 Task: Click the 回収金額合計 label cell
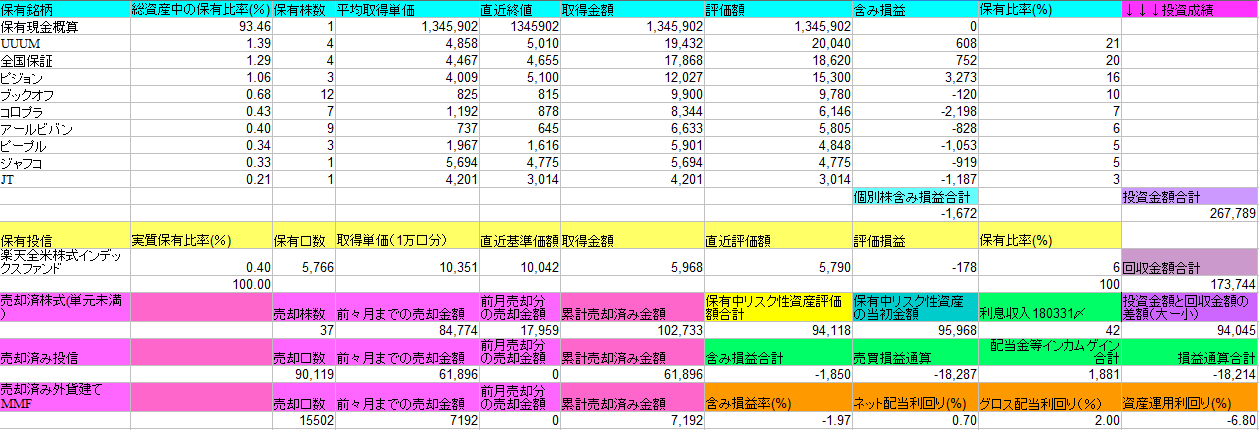pos(1190,264)
